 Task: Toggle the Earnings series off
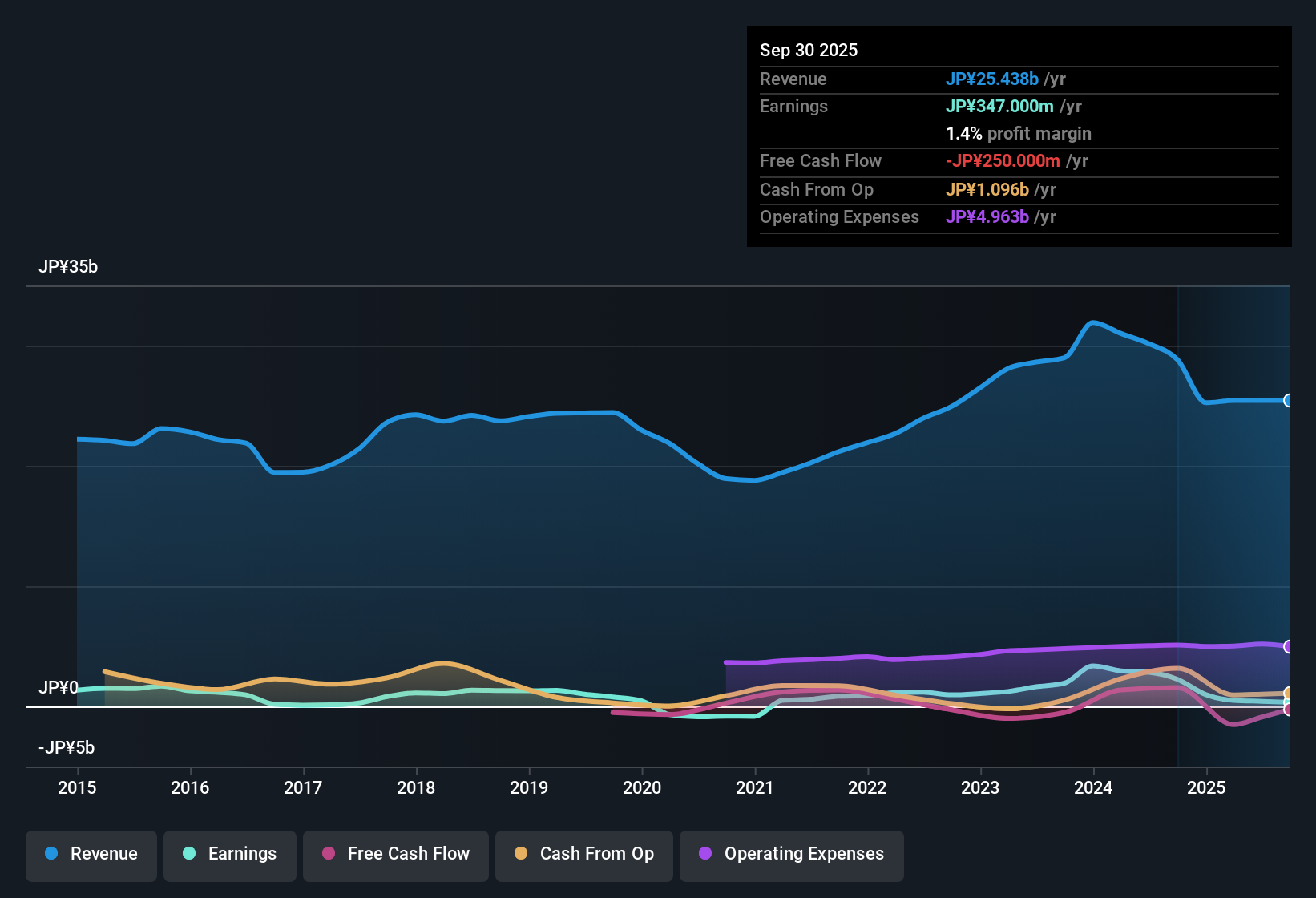pyautogui.click(x=229, y=854)
